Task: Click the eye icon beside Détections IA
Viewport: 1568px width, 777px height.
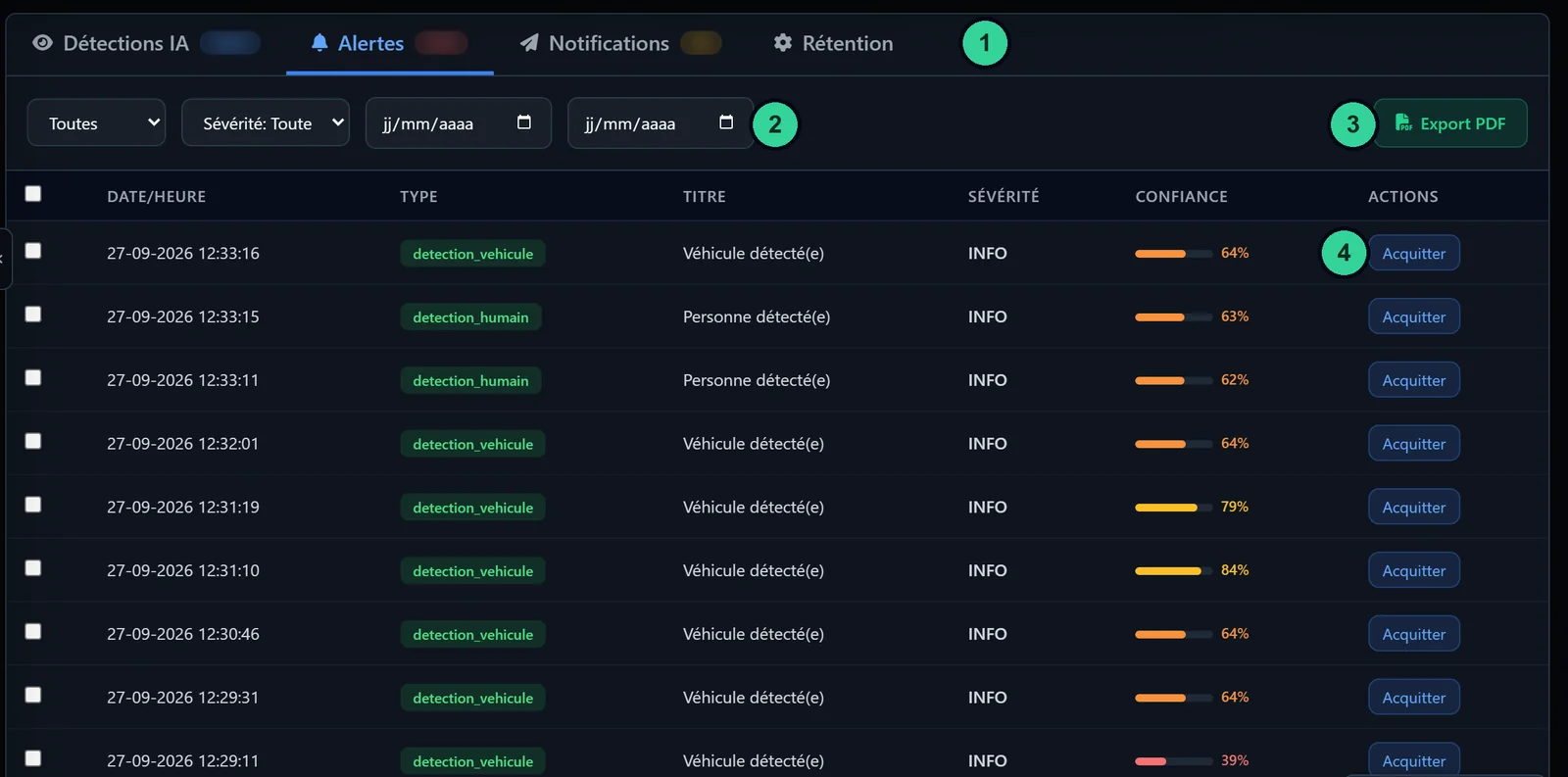Action: click(x=42, y=43)
